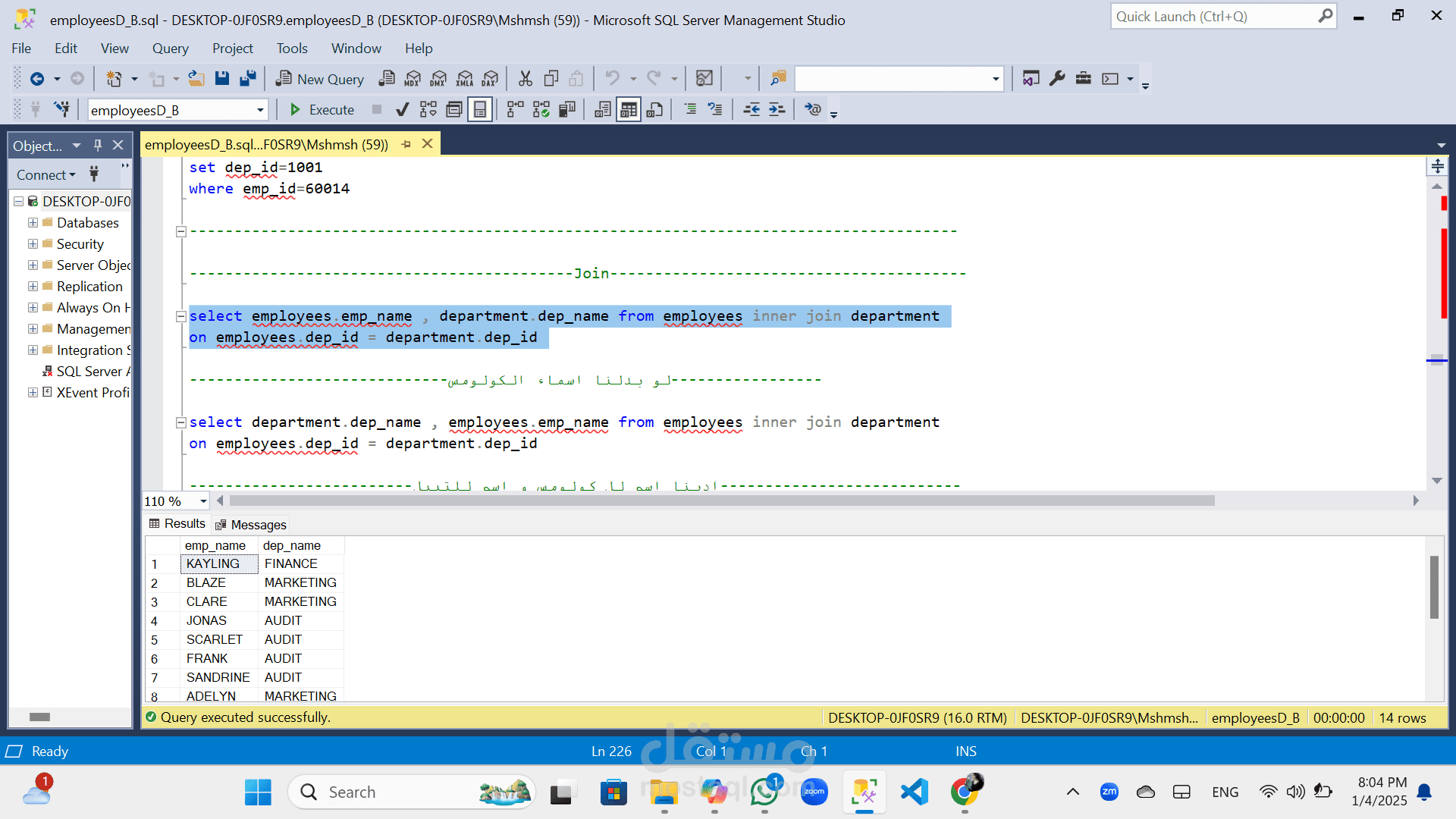Click Display Estimated Execution Plan icon

pyautogui.click(x=428, y=110)
